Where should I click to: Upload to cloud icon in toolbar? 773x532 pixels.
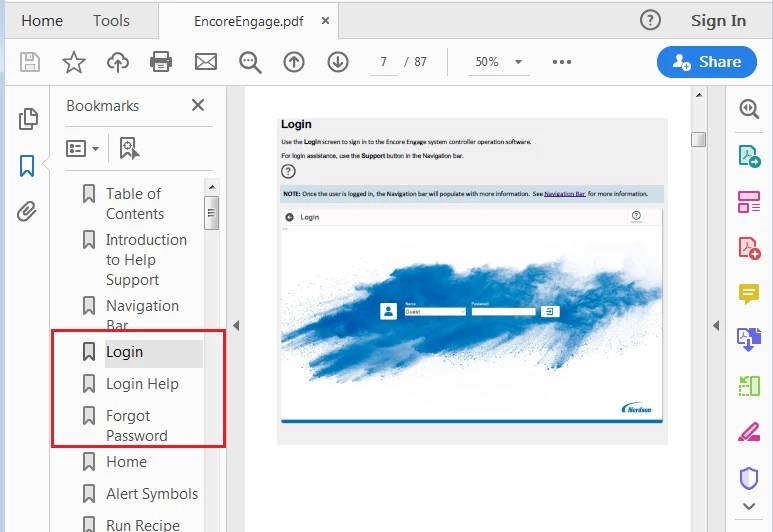click(118, 62)
